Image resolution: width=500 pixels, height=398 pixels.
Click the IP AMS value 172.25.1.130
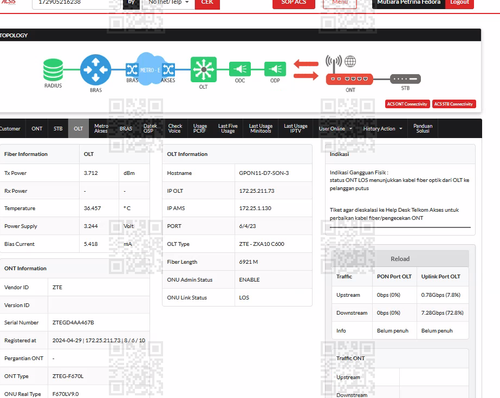255,208
